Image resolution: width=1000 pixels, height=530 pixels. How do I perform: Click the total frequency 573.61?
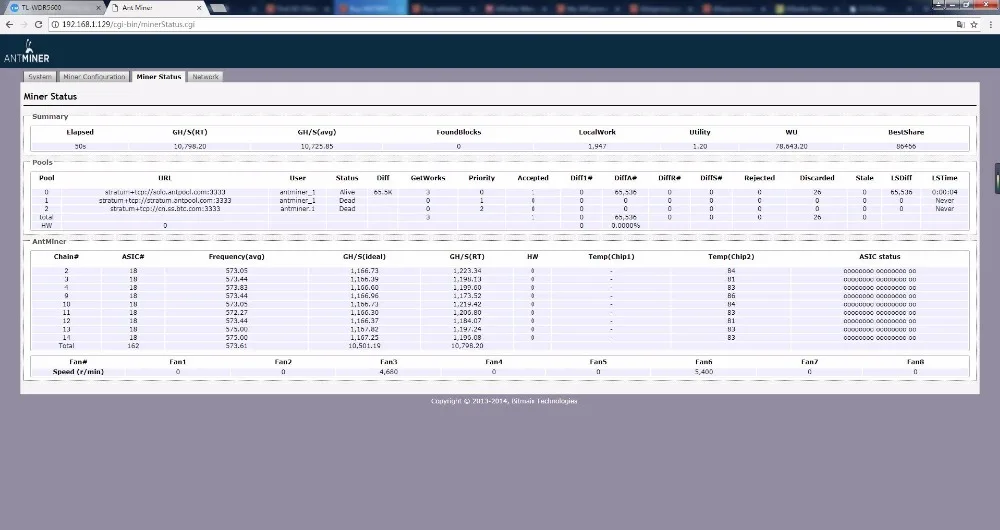coord(237,346)
